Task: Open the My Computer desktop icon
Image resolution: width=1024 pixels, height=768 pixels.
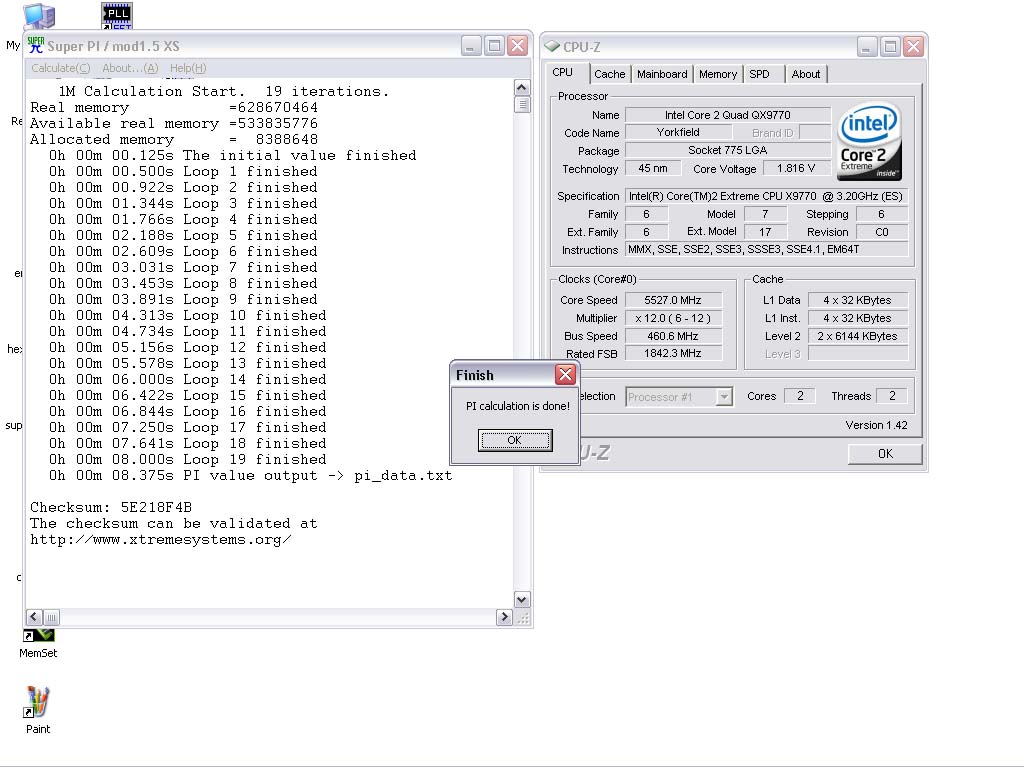Action: point(39,16)
